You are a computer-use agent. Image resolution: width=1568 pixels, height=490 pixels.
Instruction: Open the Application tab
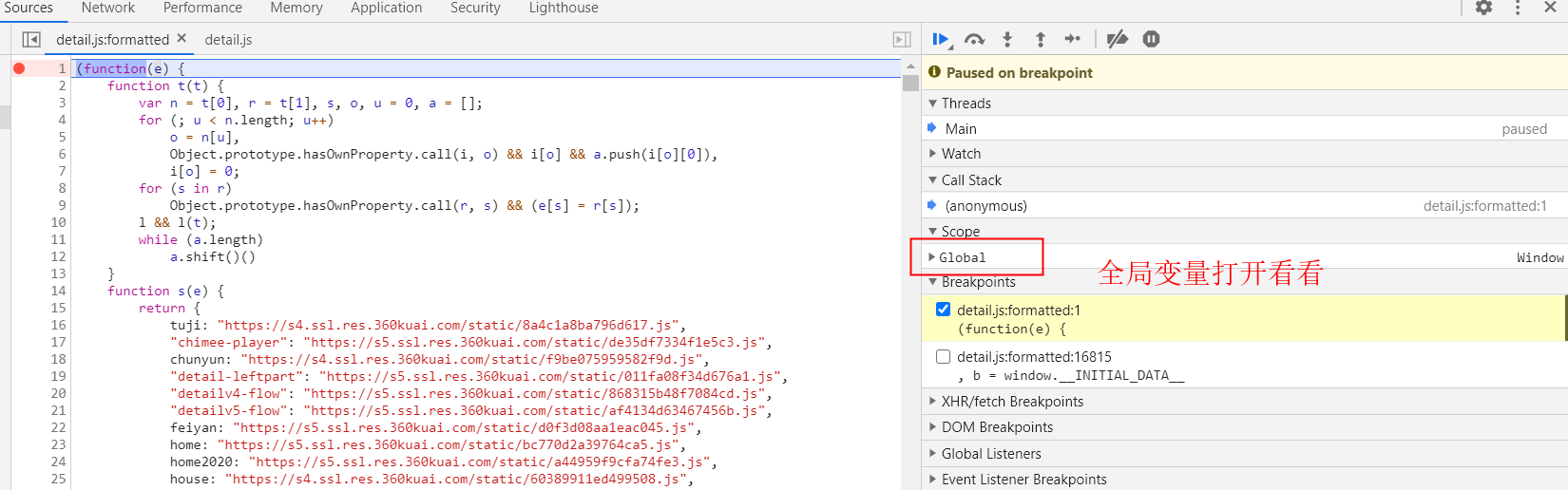pyautogui.click(x=387, y=8)
